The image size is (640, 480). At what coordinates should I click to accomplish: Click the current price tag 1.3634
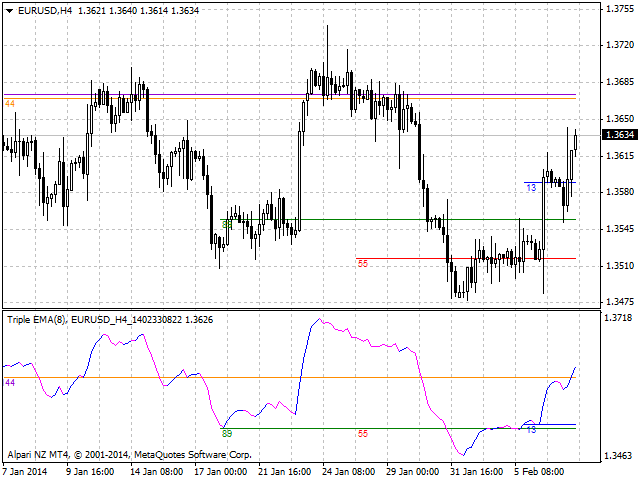pos(620,135)
